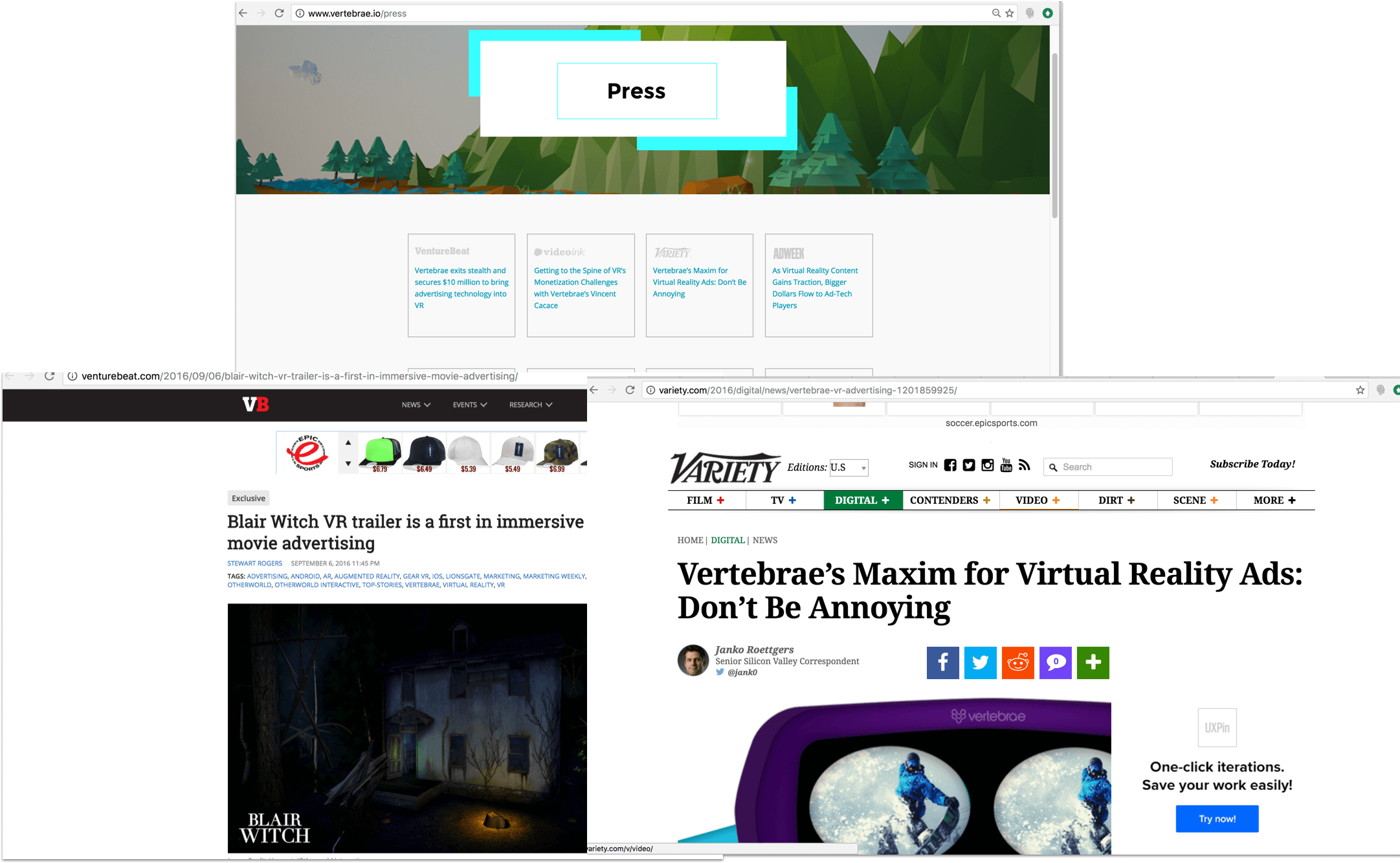
Task: Click in the Variety Search field
Action: point(1107,467)
